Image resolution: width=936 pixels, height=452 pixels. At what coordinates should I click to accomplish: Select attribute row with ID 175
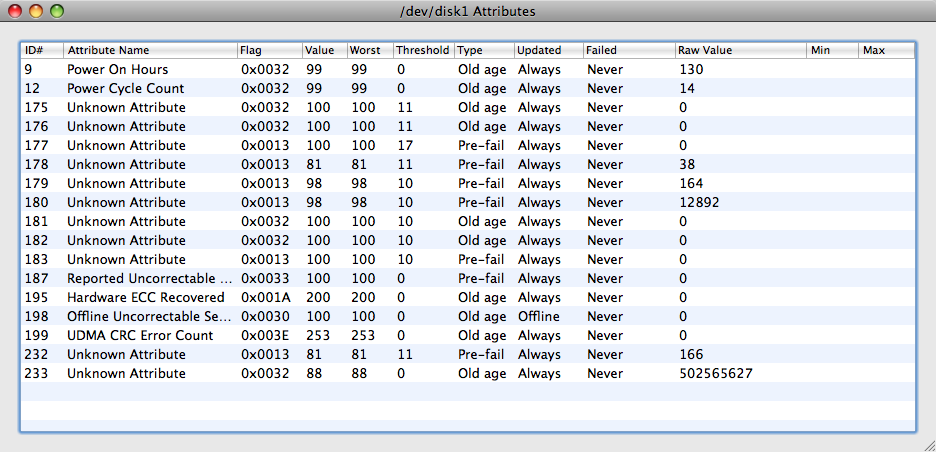(468, 107)
